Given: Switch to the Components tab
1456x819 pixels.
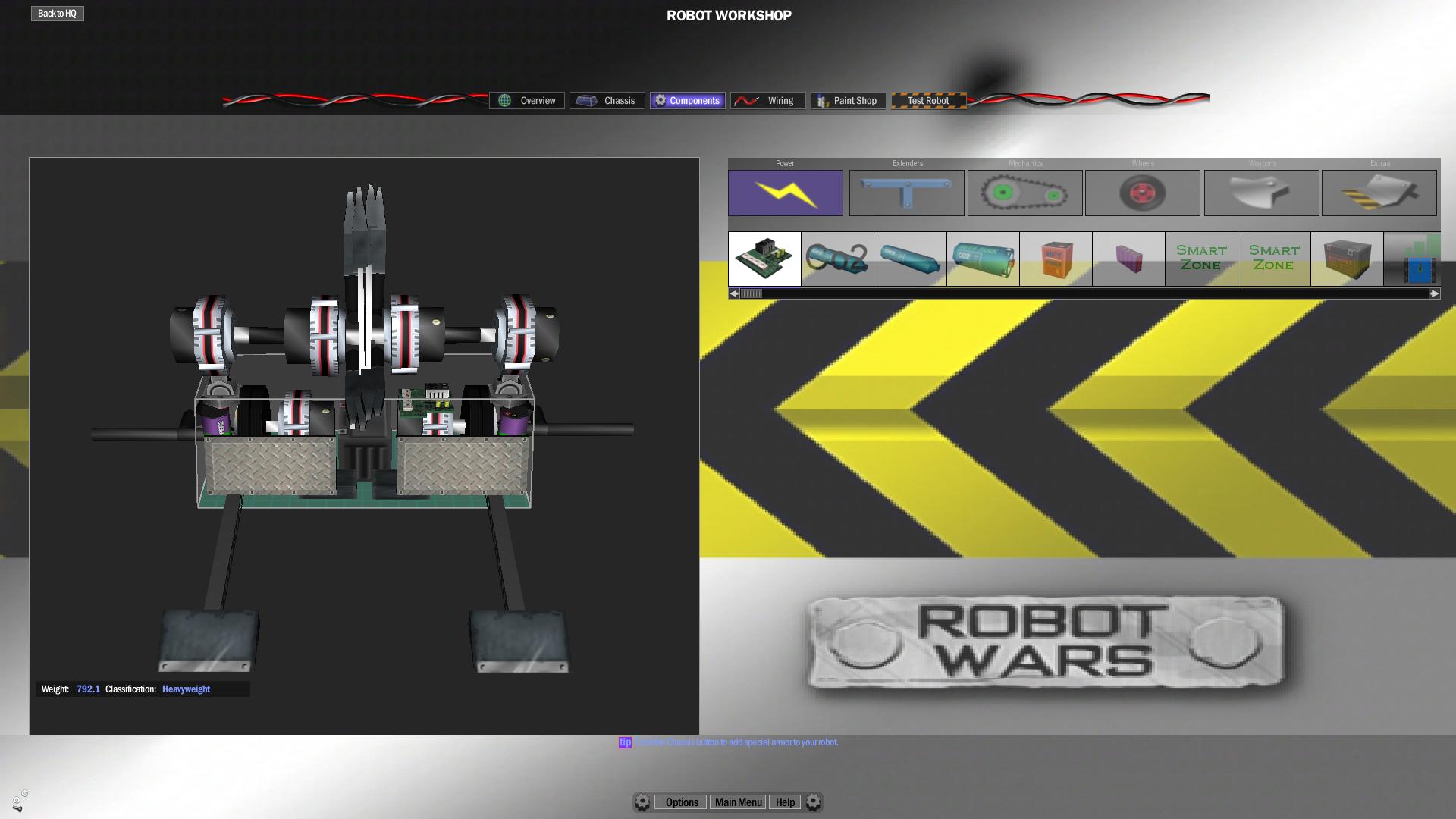Looking at the screenshot, I should [x=688, y=100].
